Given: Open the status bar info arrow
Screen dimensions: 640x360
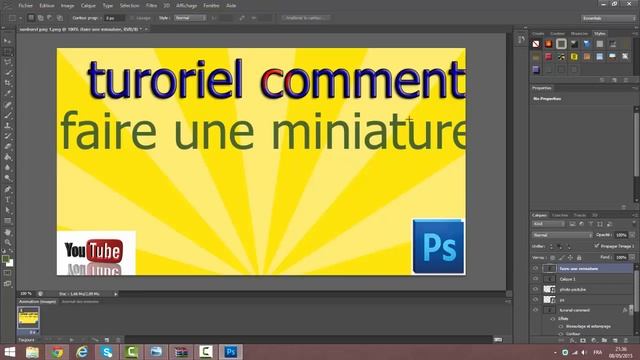Looking at the screenshot, I should coord(116,294).
